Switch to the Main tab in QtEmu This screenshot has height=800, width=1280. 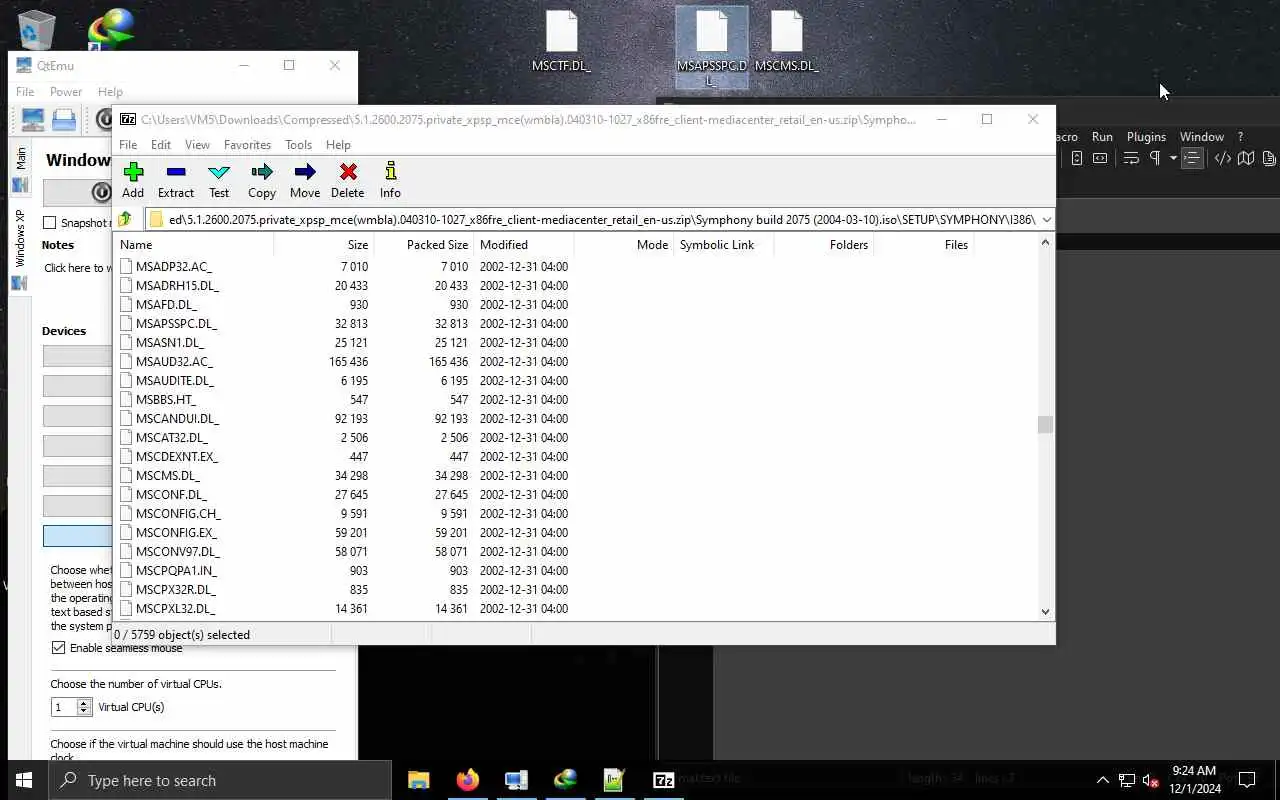[20, 168]
